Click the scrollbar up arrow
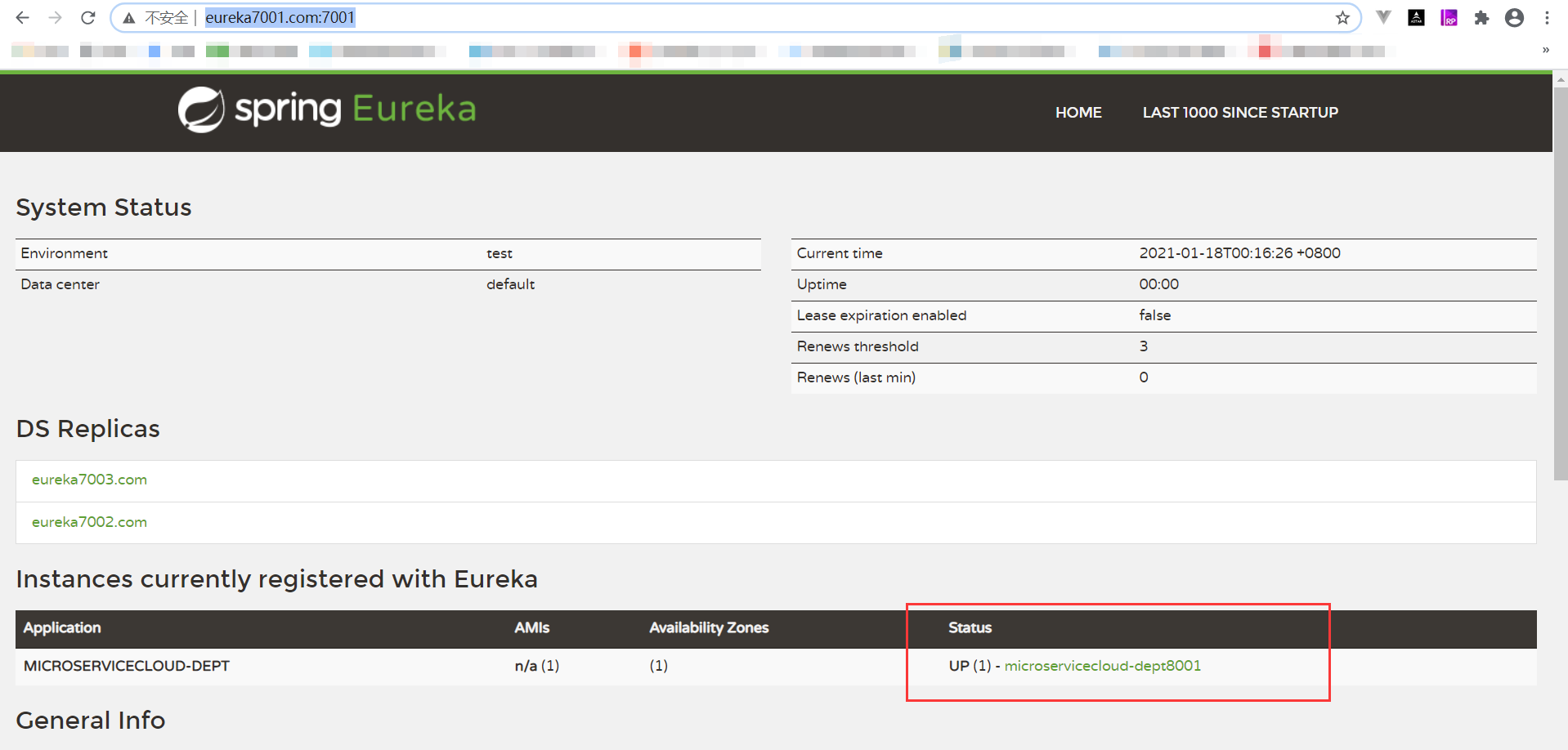Screen dimensions: 1568x750 [1561, 79]
